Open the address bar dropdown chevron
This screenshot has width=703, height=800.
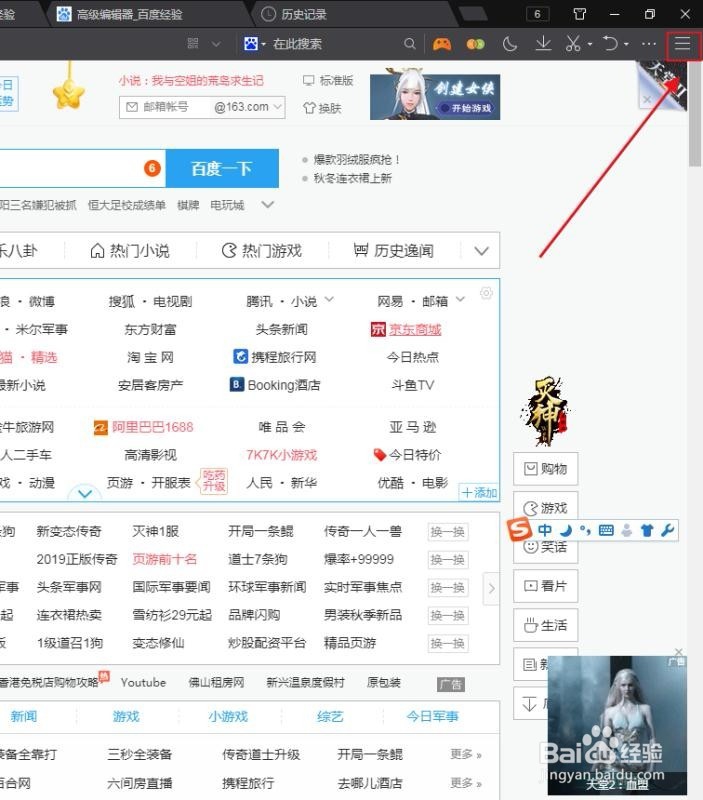(x=216, y=44)
